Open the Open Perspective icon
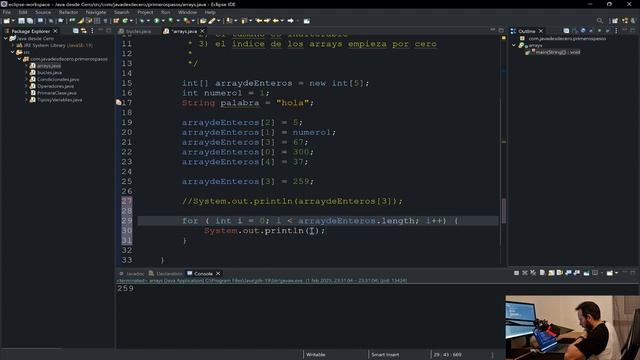Image resolution: width=640 pixels, height=360 pixels. [615, 20]
